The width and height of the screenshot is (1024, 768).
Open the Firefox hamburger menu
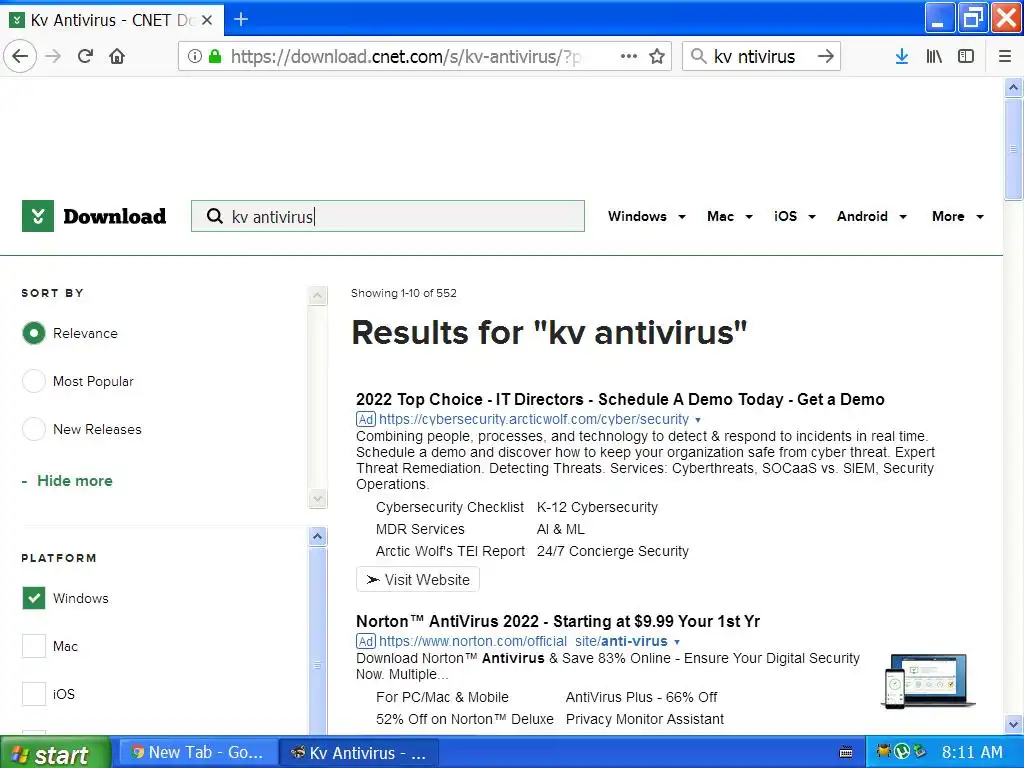1005,56
